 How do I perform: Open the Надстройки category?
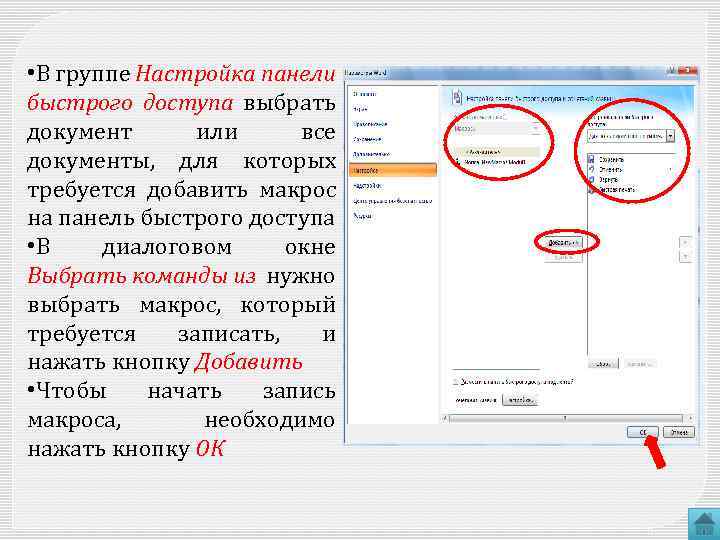(x=367, y=186)
